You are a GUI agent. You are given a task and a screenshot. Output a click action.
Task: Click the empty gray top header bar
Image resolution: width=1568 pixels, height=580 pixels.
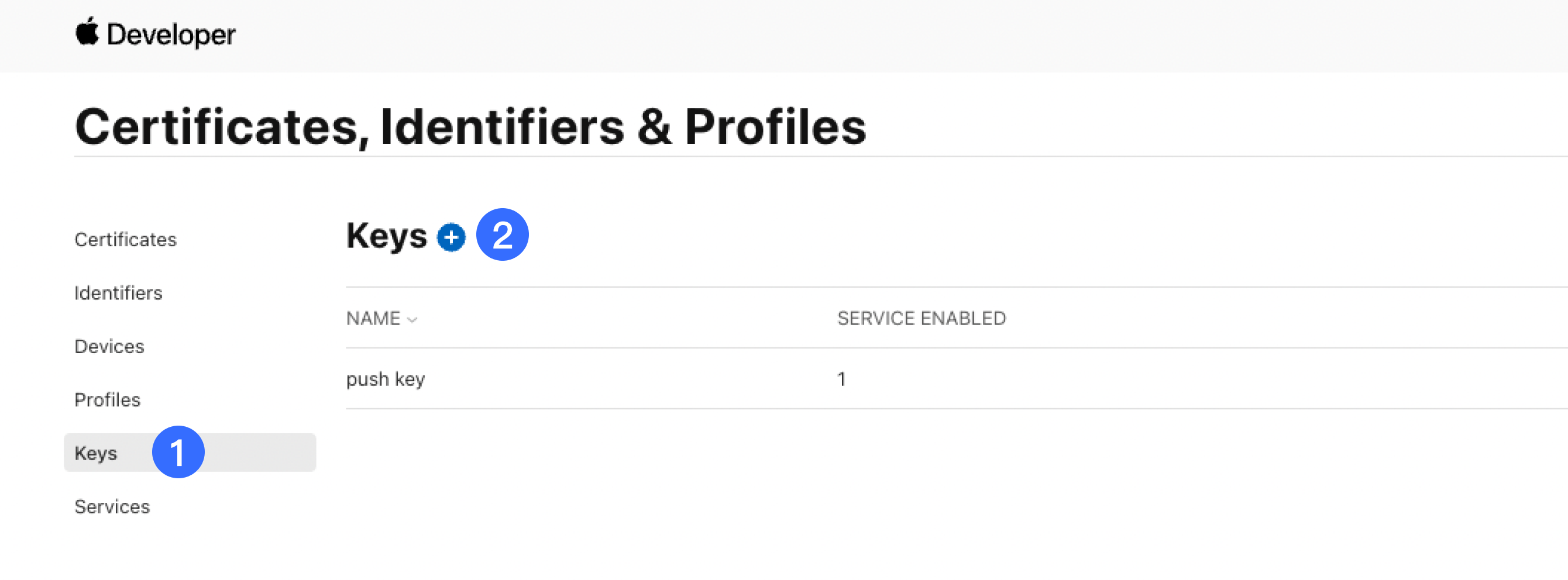(852, 35)
